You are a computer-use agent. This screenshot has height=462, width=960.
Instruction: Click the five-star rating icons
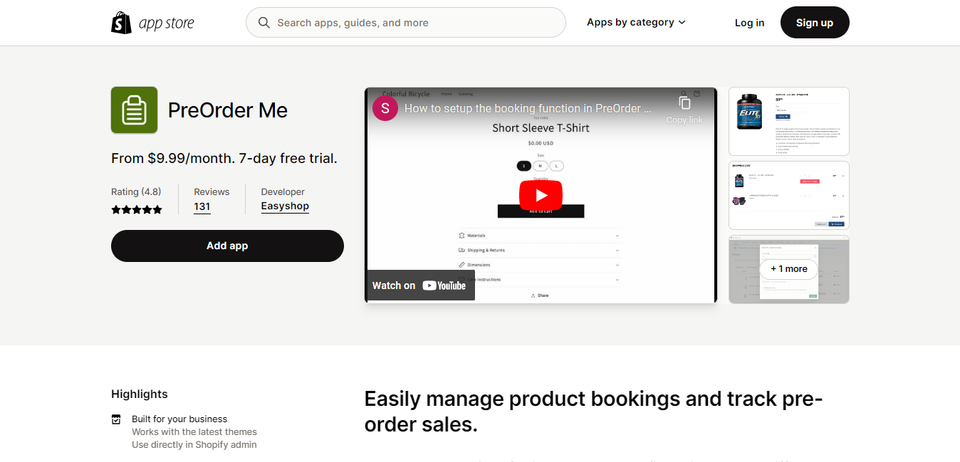(x=137, y=210)
